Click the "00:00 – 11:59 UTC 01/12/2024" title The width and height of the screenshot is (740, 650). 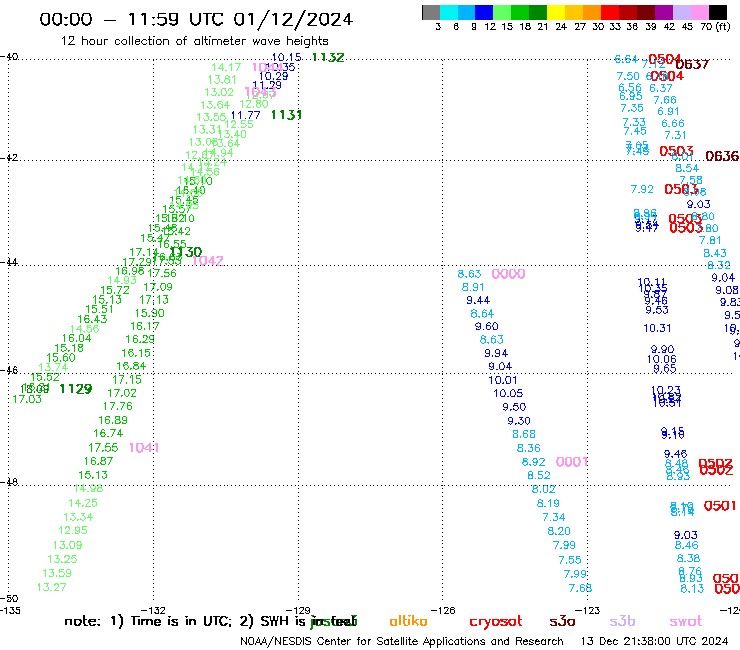pyautogui.click(x=196, y=19)
